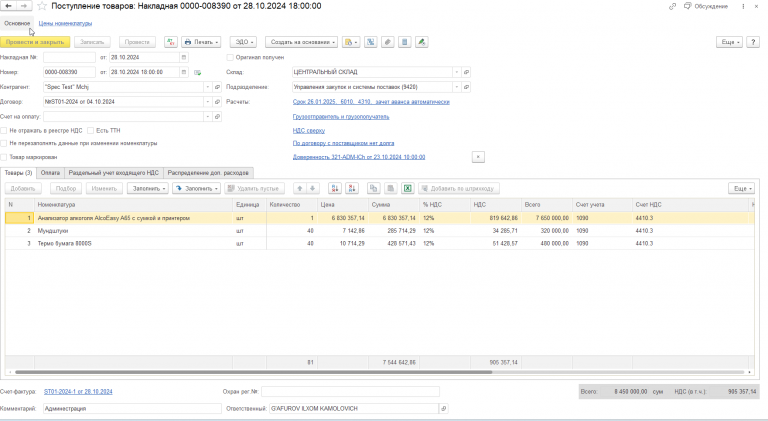Select the Товары (3) tab
Image resolution: width=768 pixels, height=421 pixels.
point(18,173)
